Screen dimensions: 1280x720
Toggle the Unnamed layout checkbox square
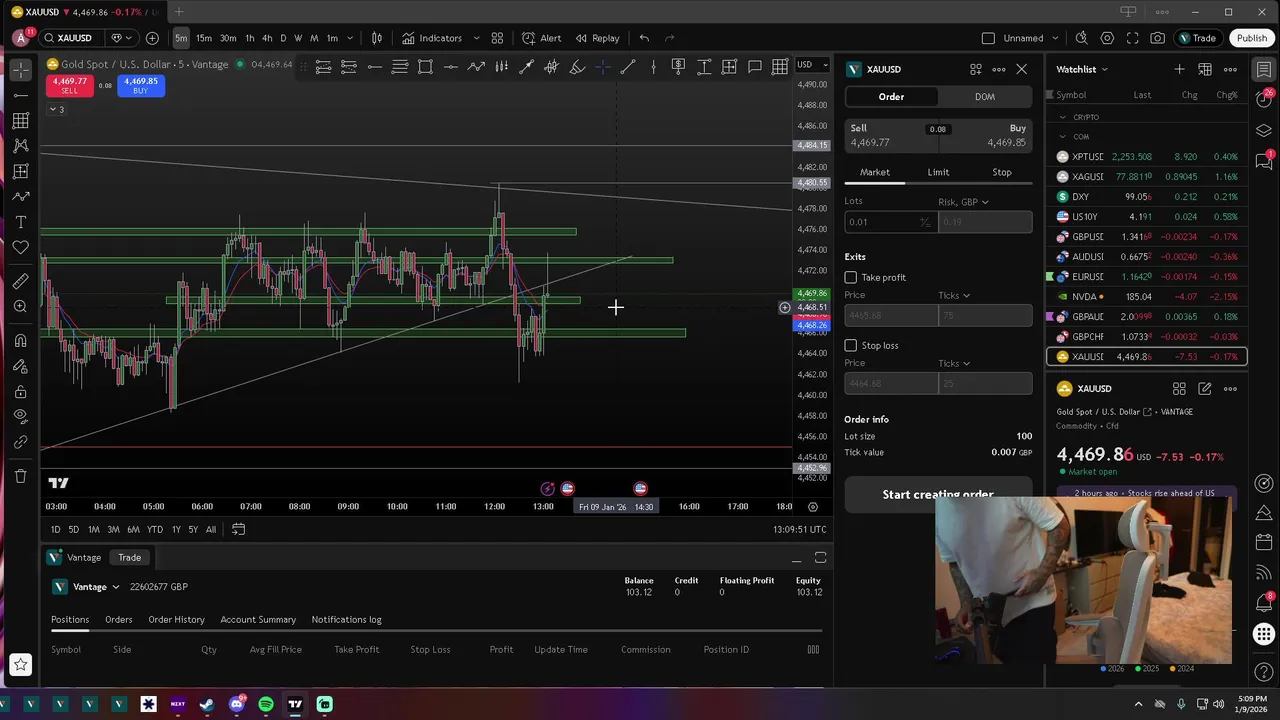(988, 38)
